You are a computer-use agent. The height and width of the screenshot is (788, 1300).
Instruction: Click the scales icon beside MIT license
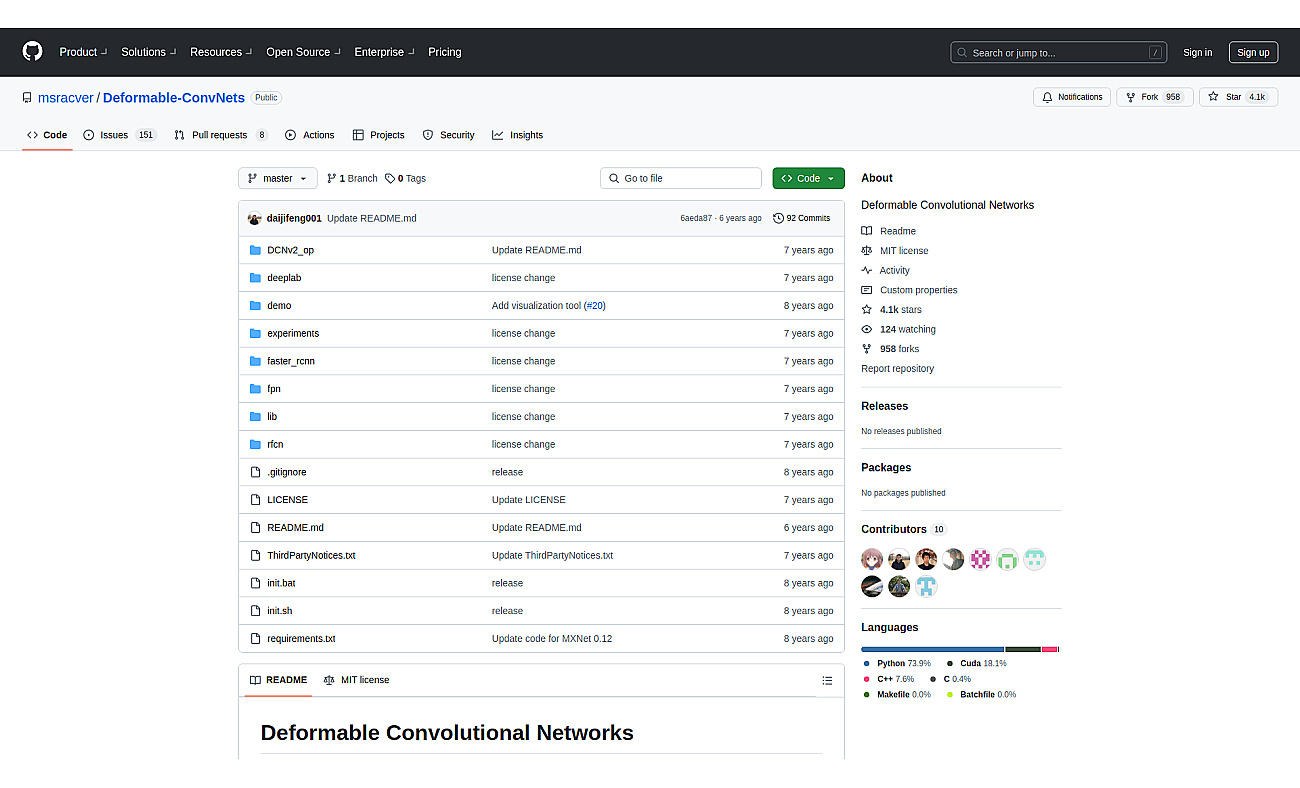click(867, 251)
